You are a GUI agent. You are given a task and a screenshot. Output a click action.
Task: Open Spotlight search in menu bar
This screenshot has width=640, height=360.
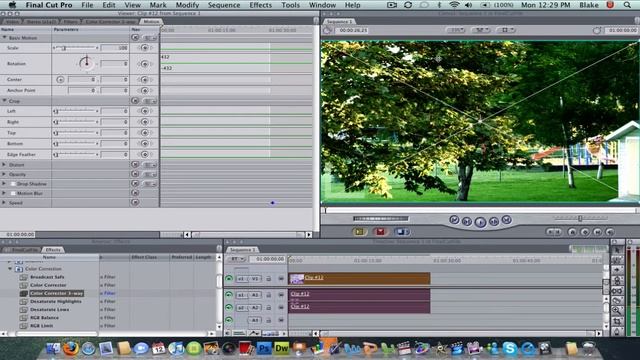pos(627,5)
